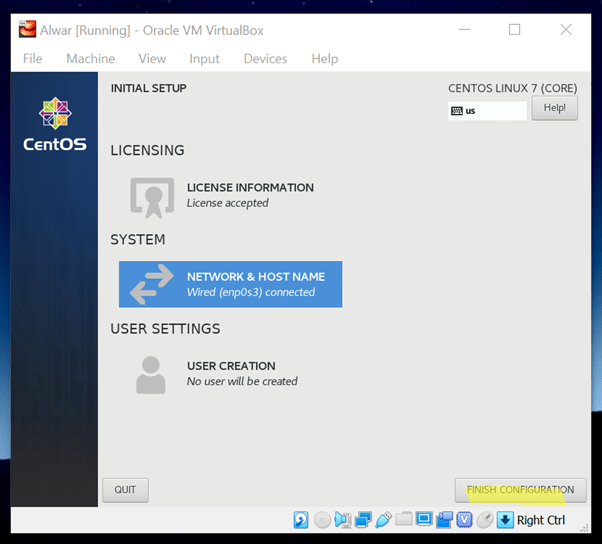Image resolution: width=602 pixels, height=544 pixels.
Task: Click the network adapters status icon
Action: [x=363, y=520]
